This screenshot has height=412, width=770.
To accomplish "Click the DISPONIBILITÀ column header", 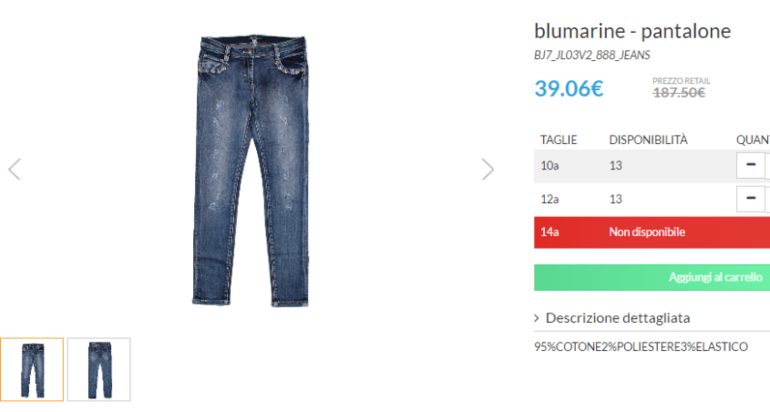I will point(648,139).
